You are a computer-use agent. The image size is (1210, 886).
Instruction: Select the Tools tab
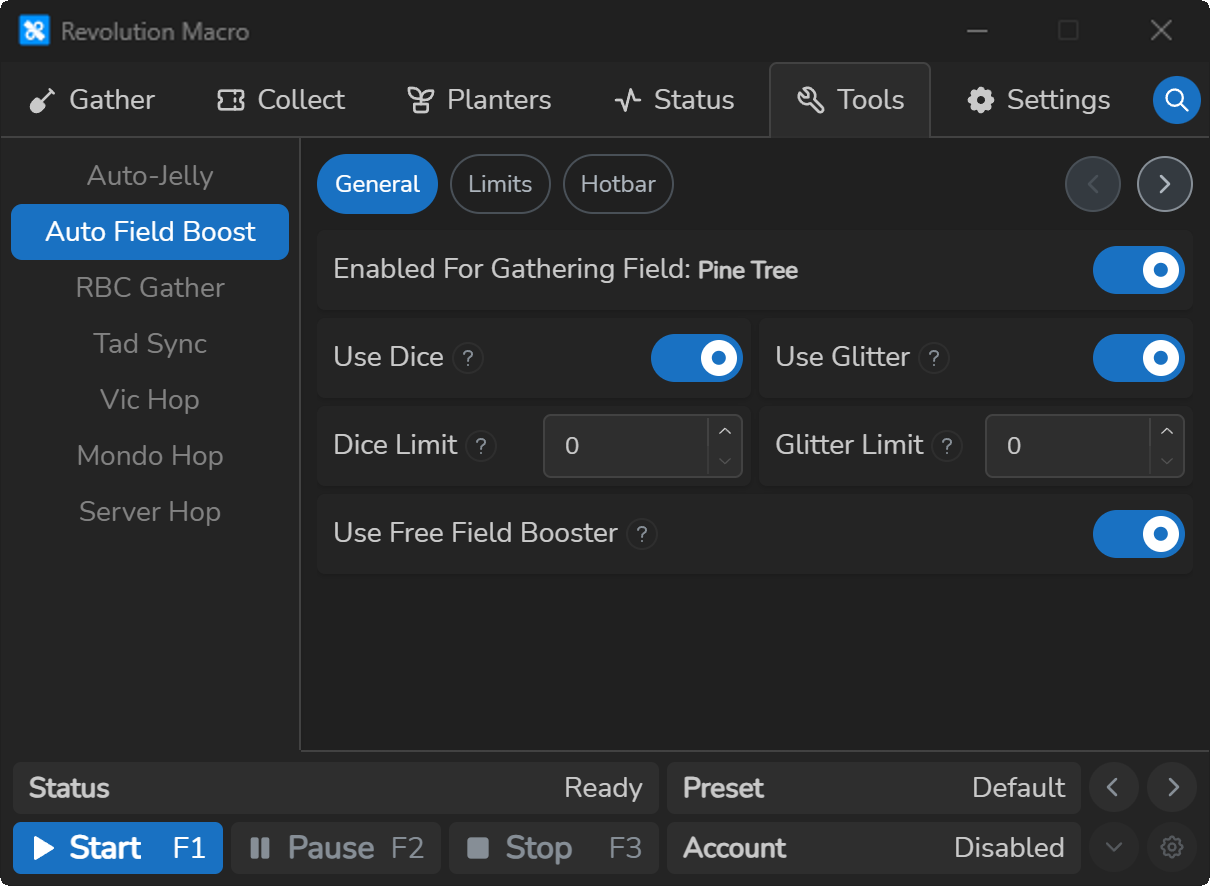pos(850,100)
